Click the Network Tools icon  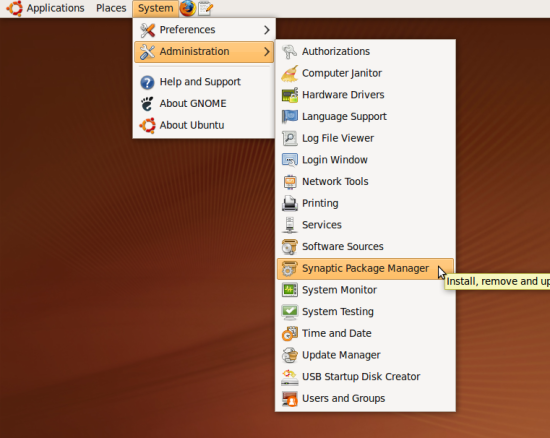click(290, 182)
